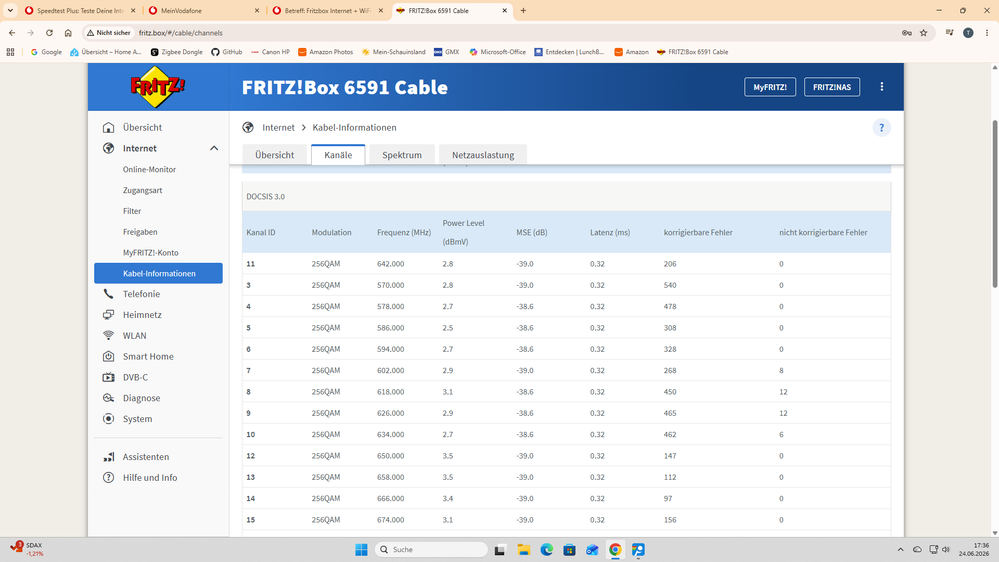
Task: Open Filter menu entry
Action: point(132,211)
